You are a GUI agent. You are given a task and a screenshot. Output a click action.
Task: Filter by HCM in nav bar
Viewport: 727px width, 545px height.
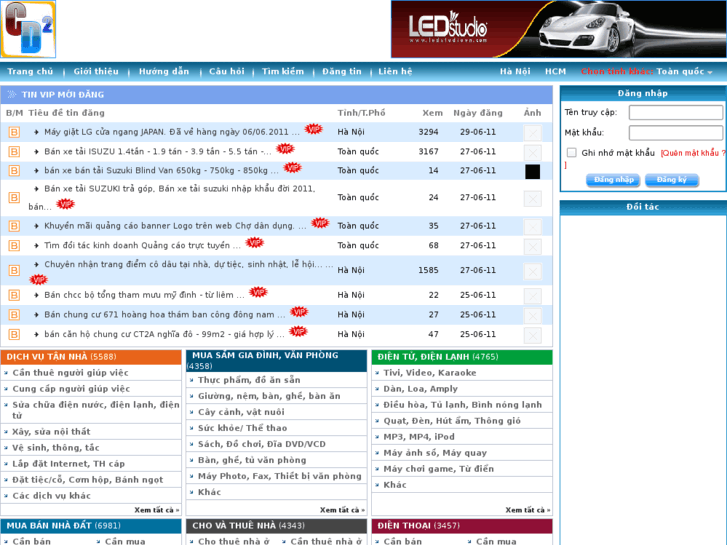pyautogui.click(x=555, y=71)
